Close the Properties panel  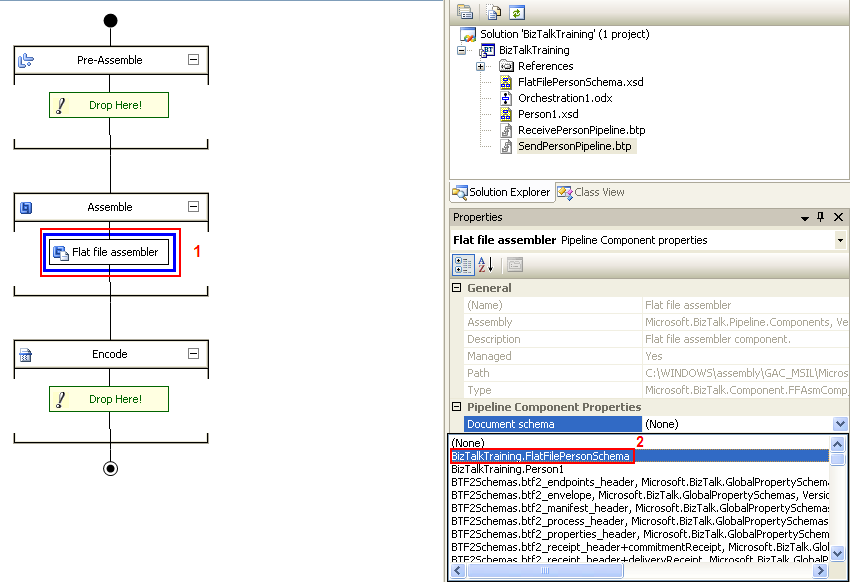tap(838, 217)
